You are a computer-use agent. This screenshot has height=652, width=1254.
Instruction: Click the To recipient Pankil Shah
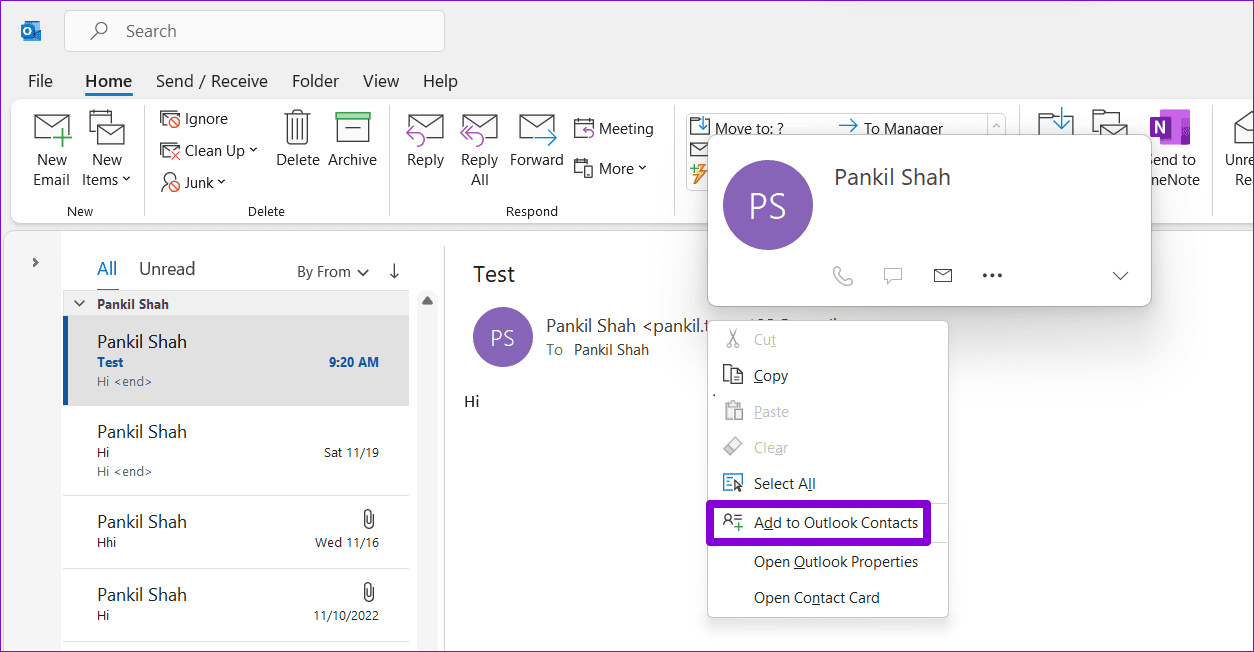click(611, 350)
